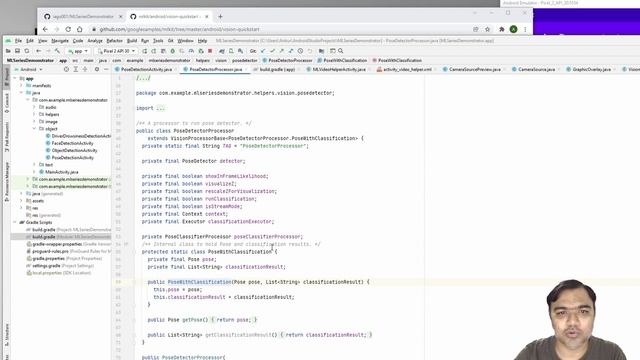This screenshot has height=360, width=640.
Task: Open the Resource Manager side tab
Action: click(7, 182)
